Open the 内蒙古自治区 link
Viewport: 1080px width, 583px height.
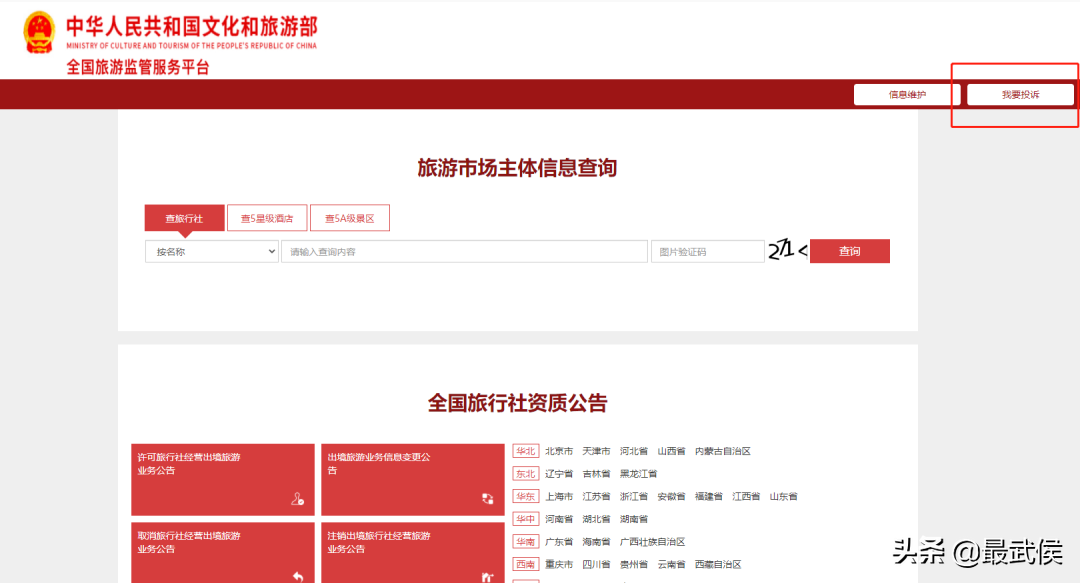[x=723, y=451]
